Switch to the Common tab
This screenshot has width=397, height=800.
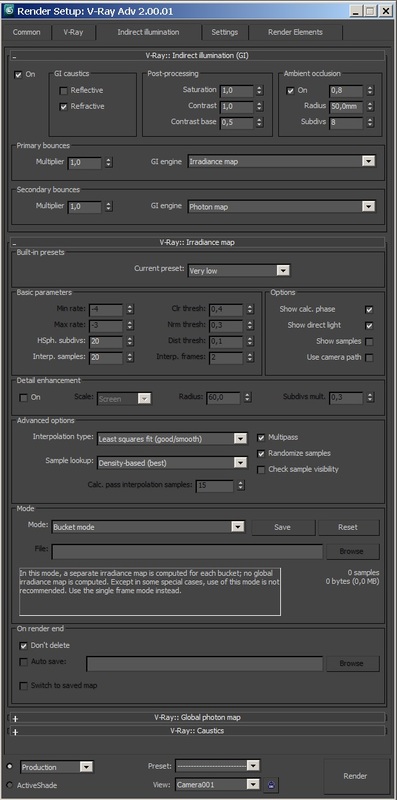[x=27, y=32]
